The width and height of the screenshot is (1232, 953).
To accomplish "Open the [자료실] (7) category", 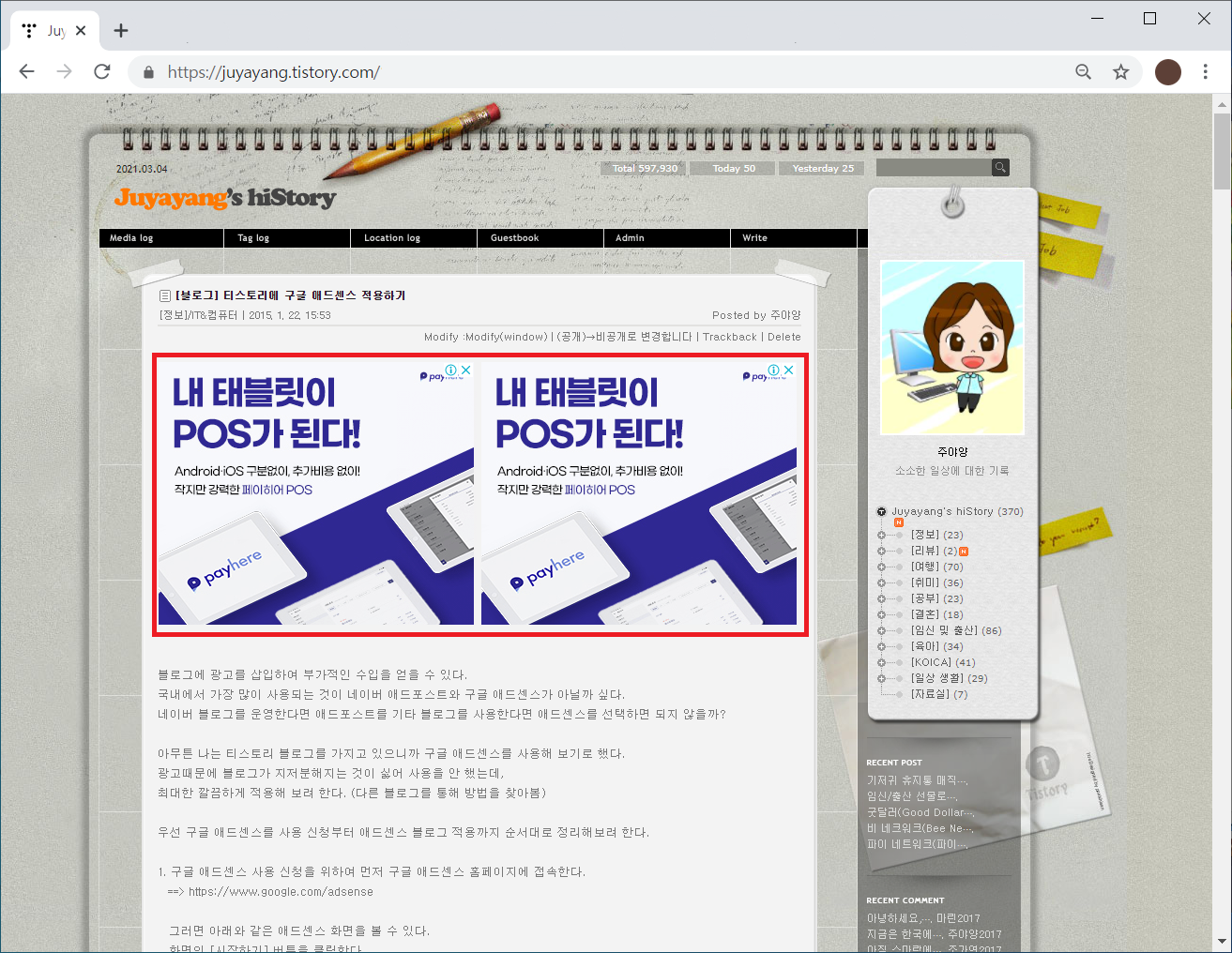I will (939, 694).
